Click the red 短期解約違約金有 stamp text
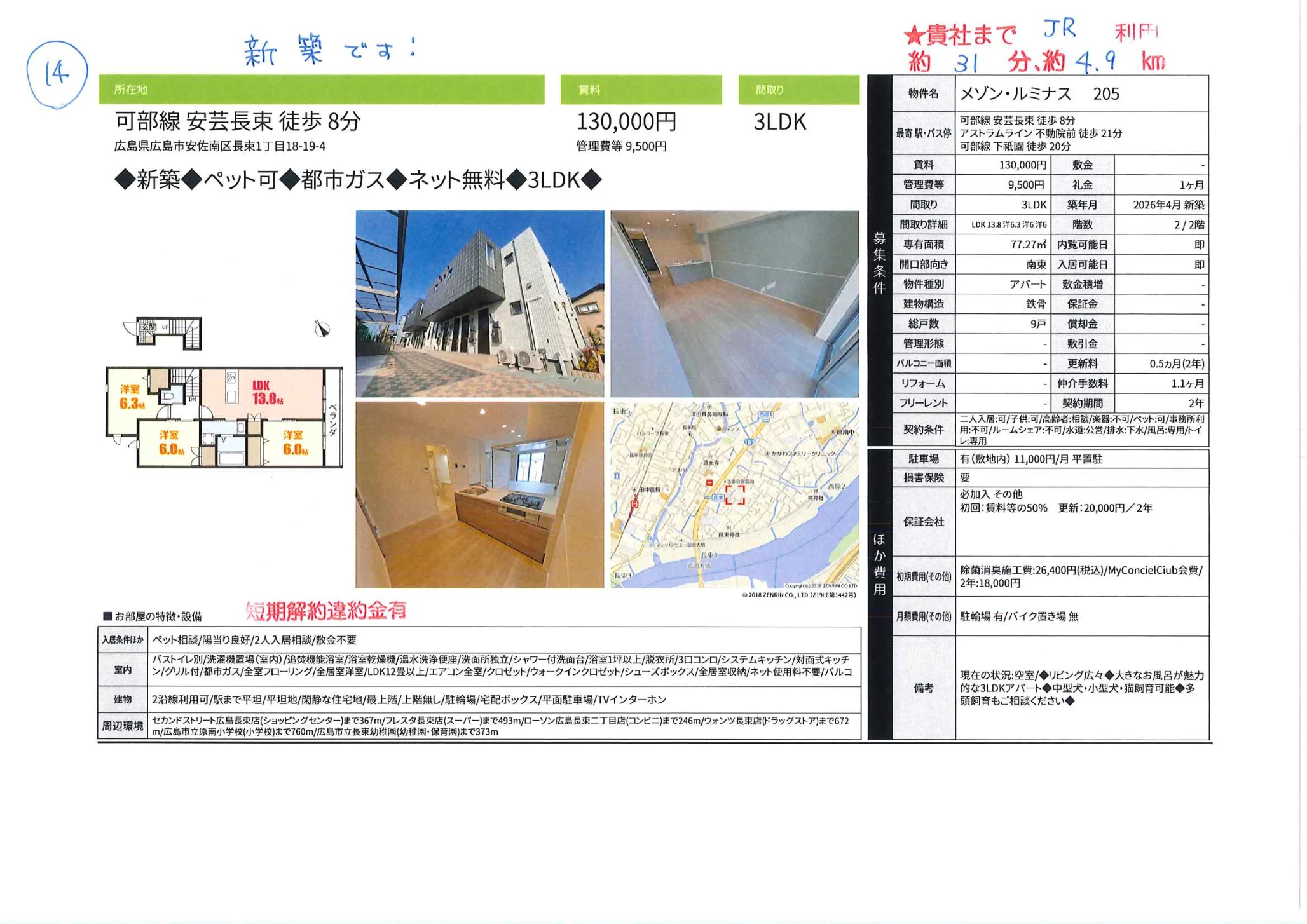Image resolution: width=1307 pixels, height=924 pixels. tap(326, 611)
